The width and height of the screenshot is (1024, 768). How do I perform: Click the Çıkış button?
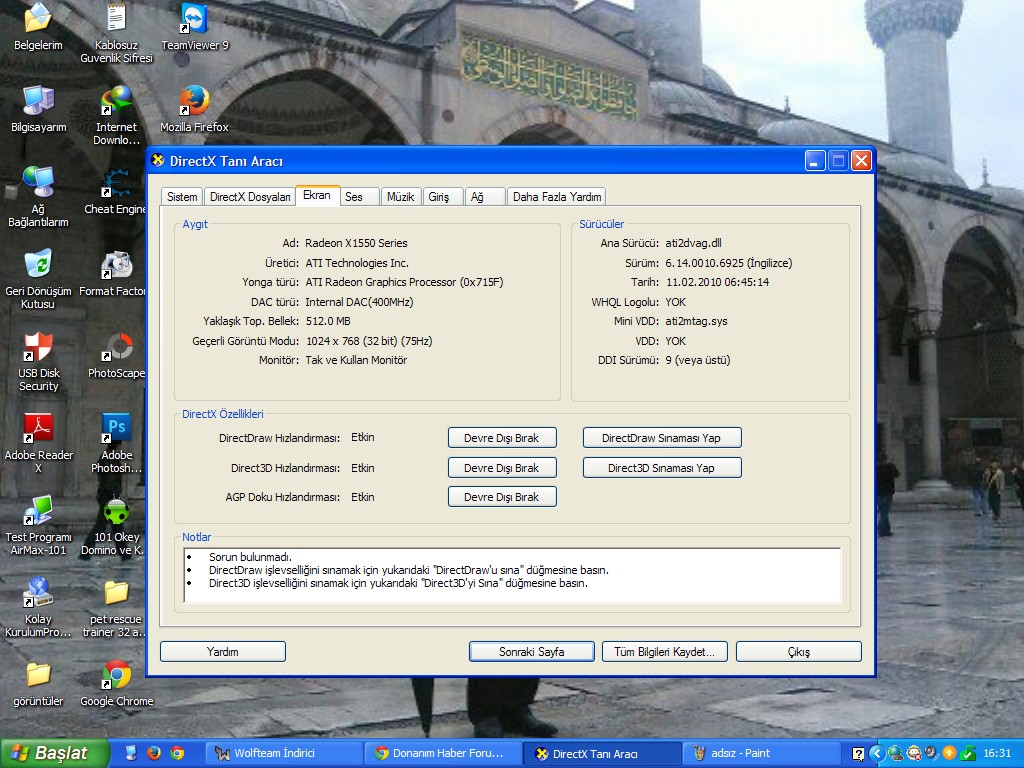pos(799,652)
